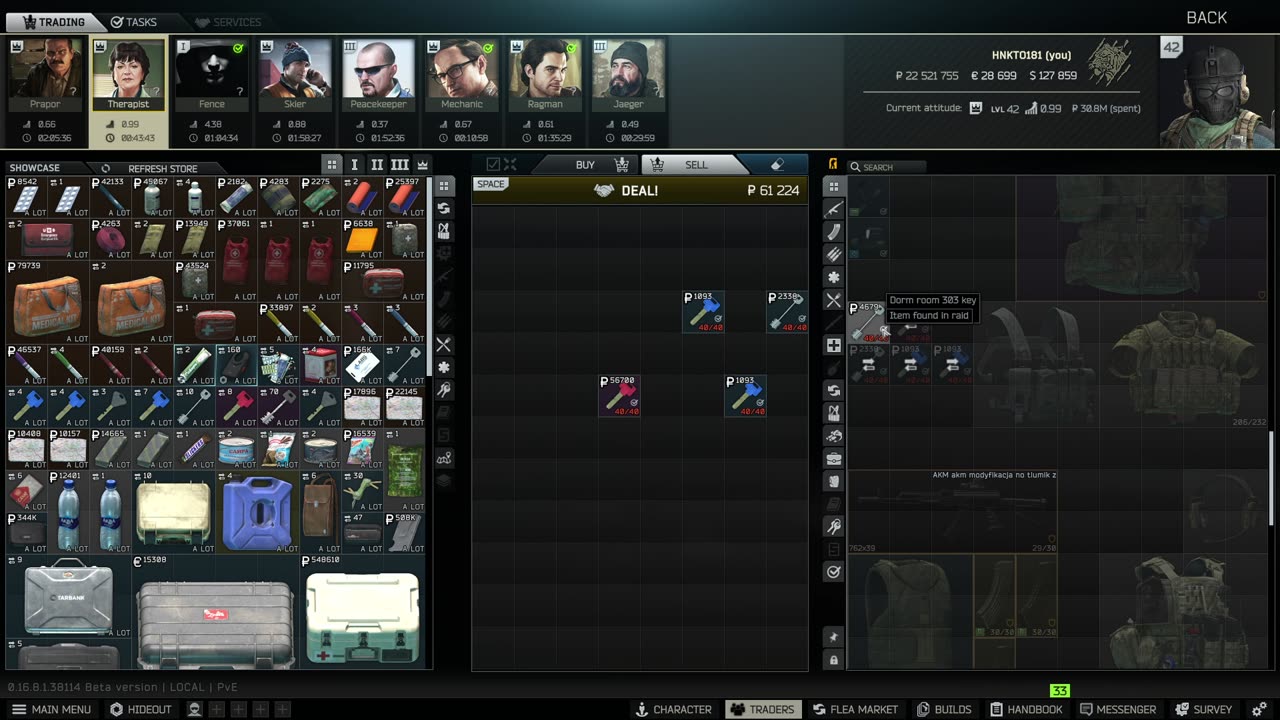Open Messenger
Viewport: 1280px width, 720px height.
tap(1118, 709)
